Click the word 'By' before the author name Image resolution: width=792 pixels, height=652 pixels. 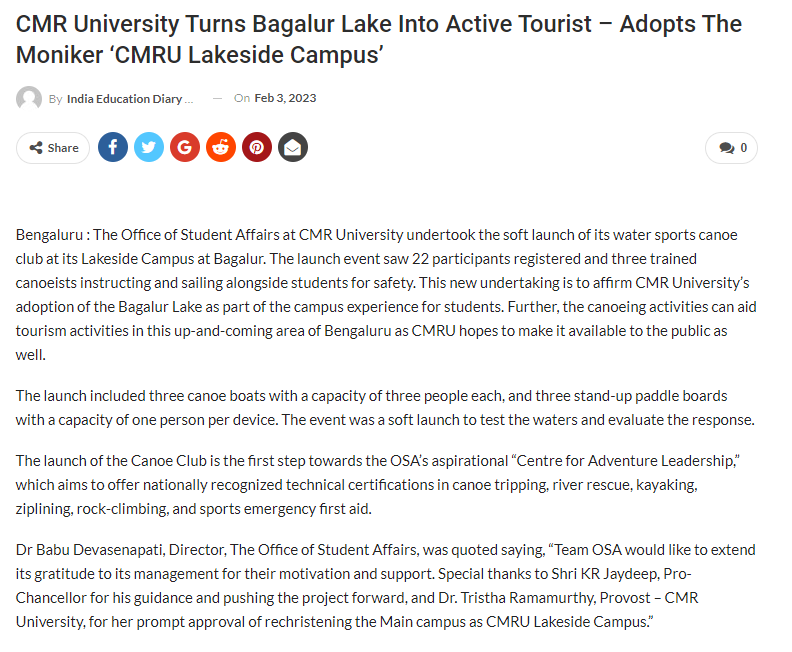pos(55,98)
